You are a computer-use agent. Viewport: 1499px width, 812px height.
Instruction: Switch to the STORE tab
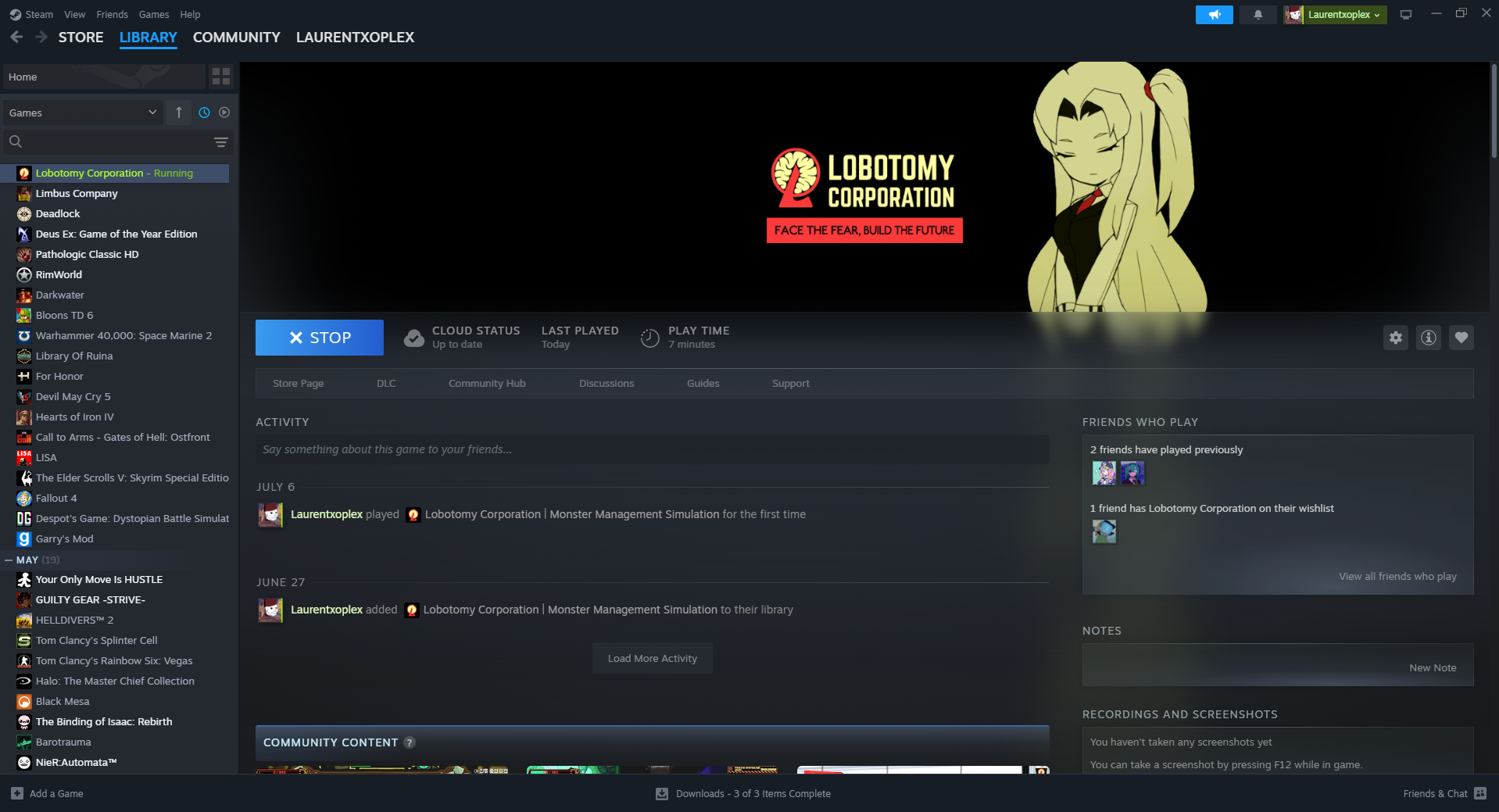coord(80,38)
